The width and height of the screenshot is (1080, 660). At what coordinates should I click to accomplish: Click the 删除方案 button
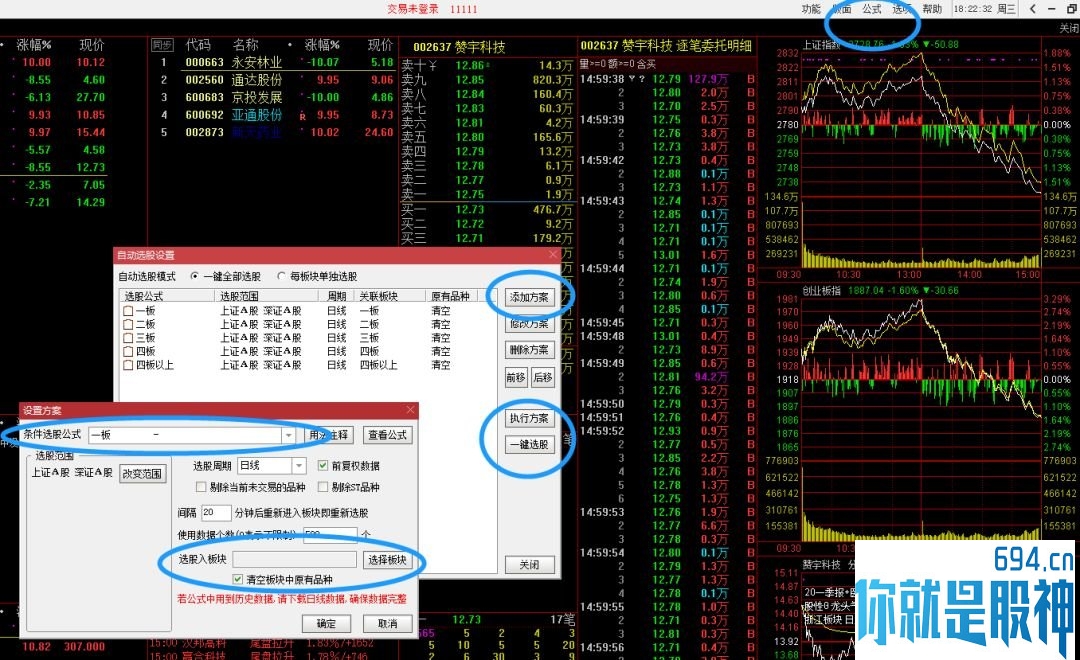pos(529,350)
